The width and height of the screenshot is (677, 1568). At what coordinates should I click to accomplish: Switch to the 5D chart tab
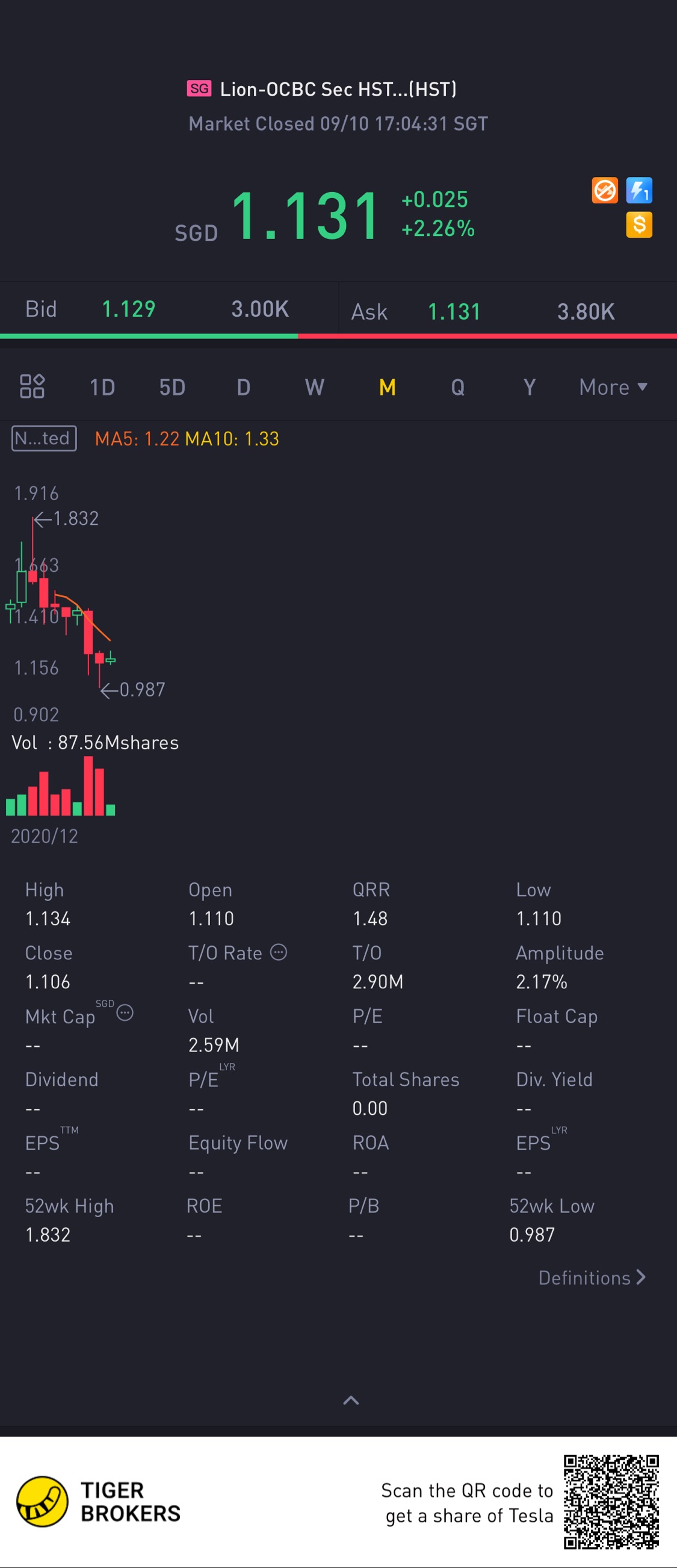[x=172, y=387]
